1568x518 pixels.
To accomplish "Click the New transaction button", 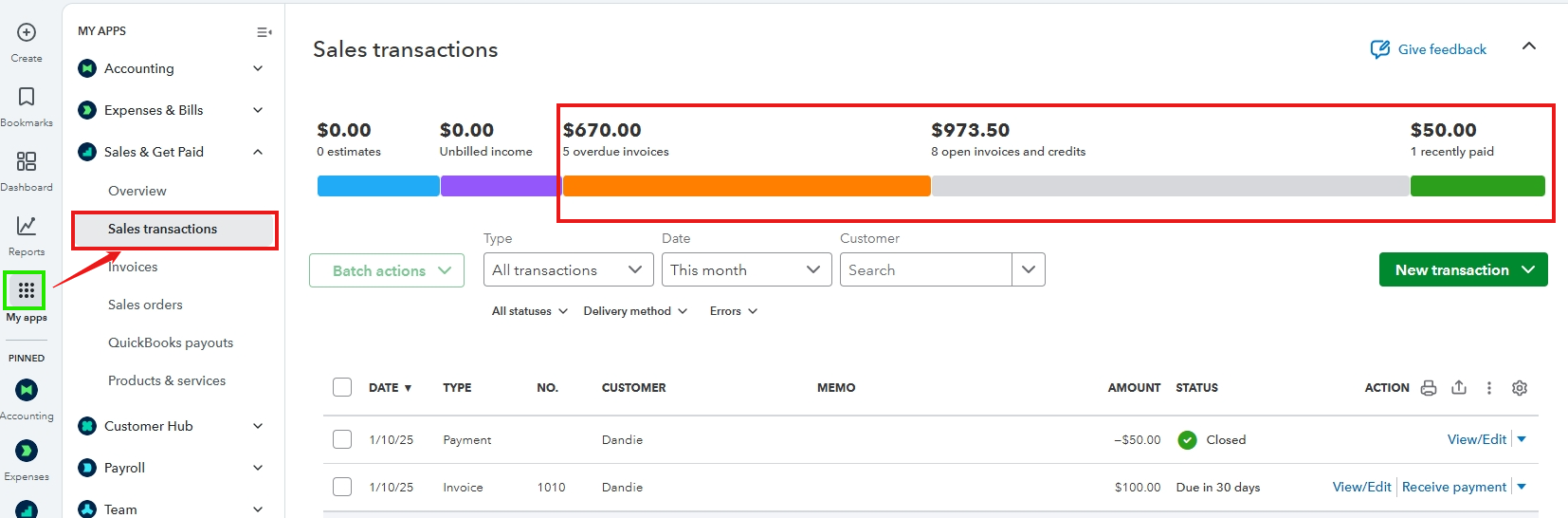I will coord(1451,270).
